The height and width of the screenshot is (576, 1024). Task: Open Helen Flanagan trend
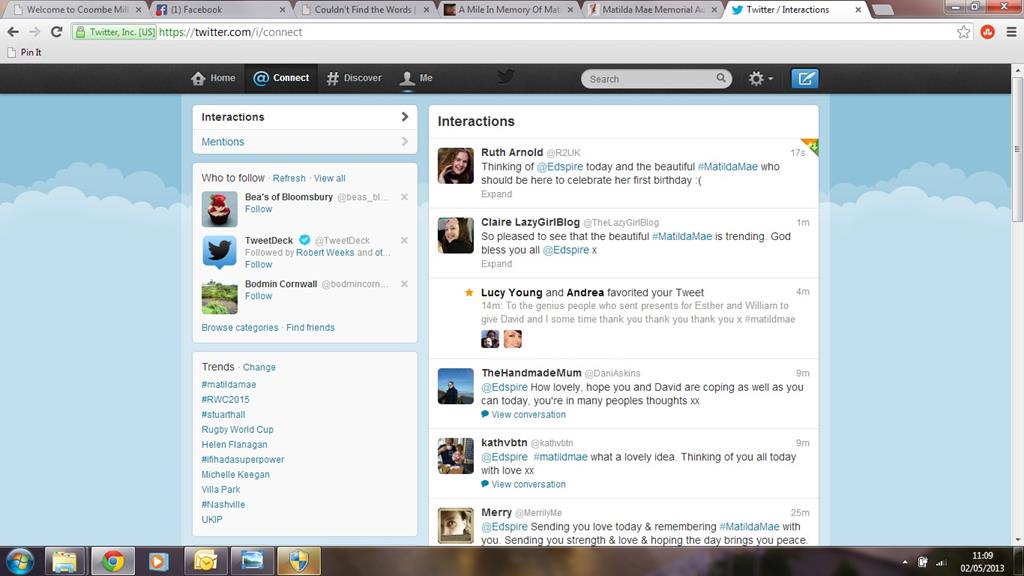point(234,445)
